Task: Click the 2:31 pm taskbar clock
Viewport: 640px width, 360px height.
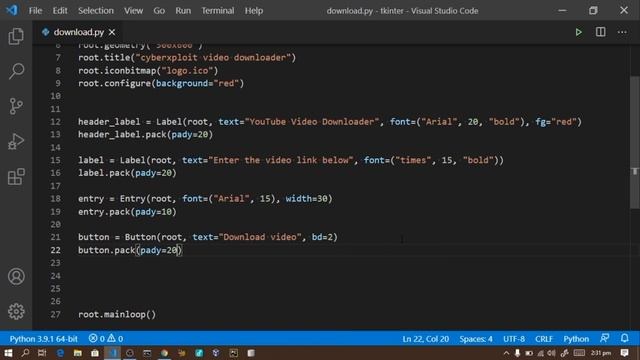Action: pos(601,353)
